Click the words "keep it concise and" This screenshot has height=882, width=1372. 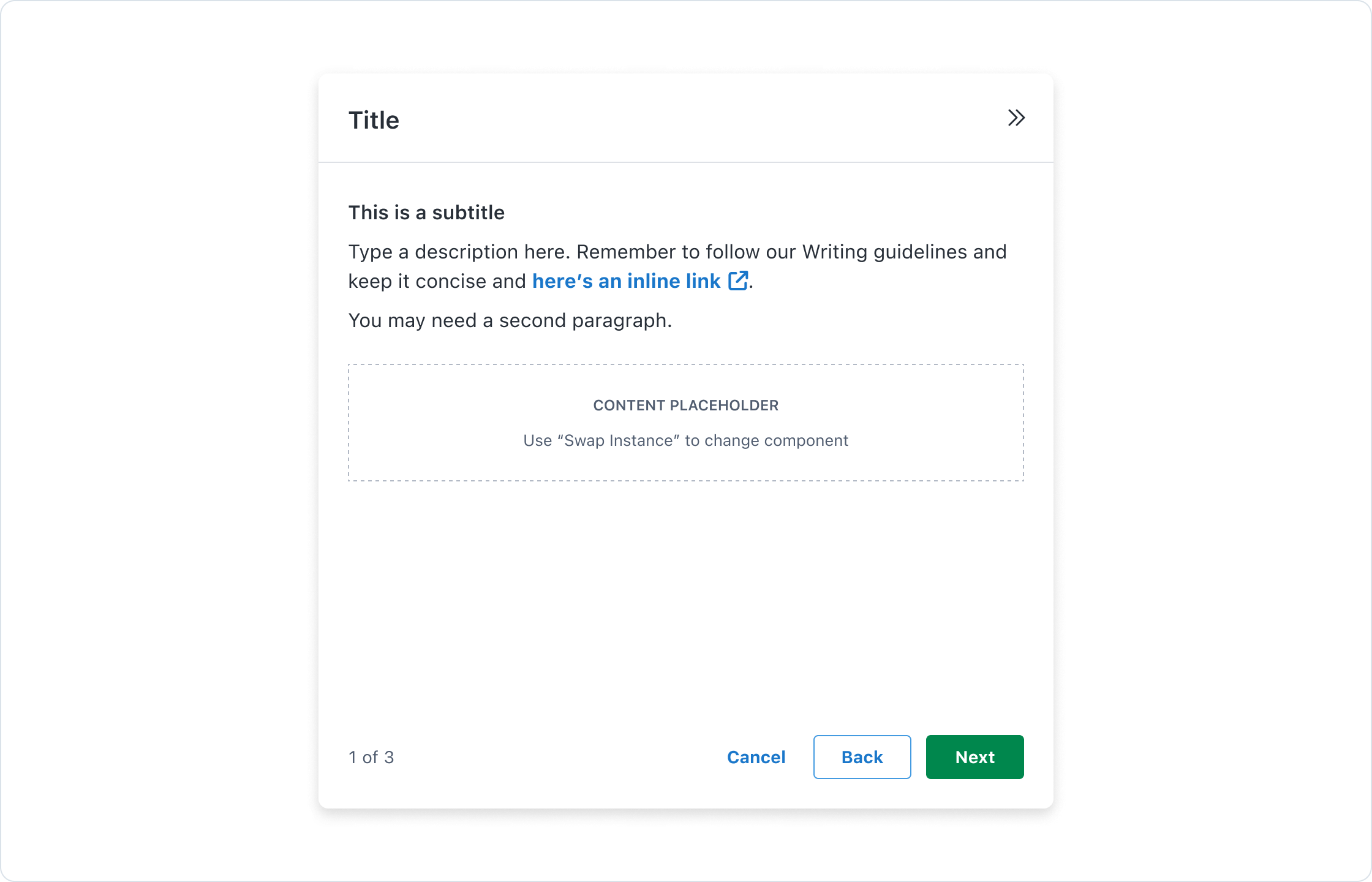437,281
